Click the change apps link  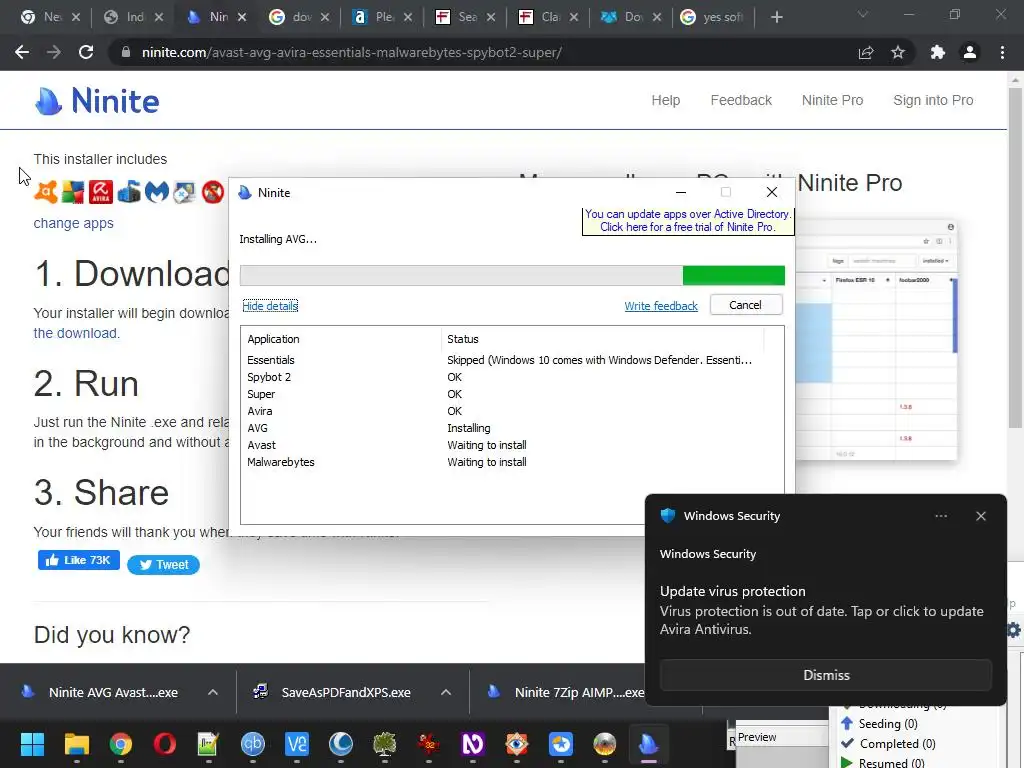[x=73, y=223]
